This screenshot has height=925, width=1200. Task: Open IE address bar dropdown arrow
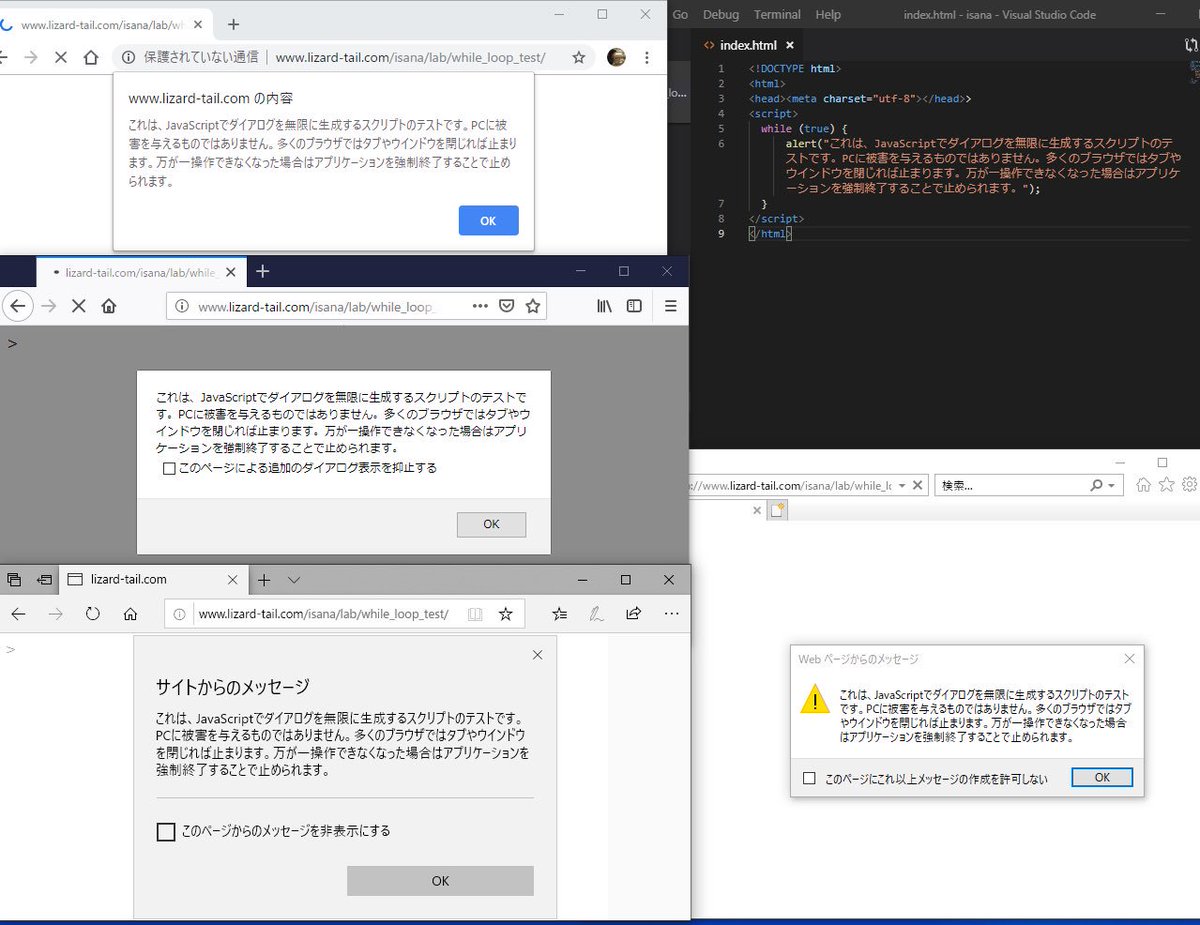point(901,485)
